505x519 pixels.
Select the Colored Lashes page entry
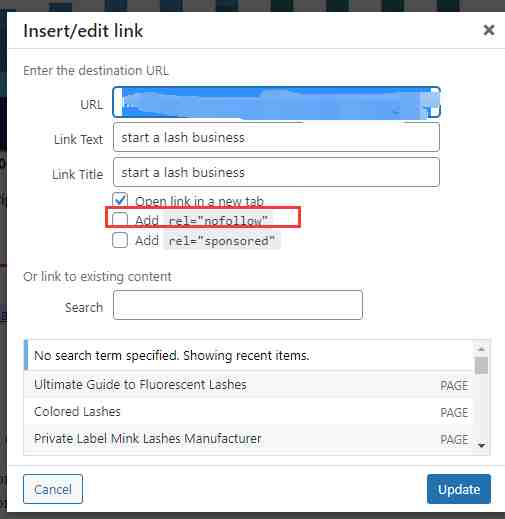pos(248,412)
